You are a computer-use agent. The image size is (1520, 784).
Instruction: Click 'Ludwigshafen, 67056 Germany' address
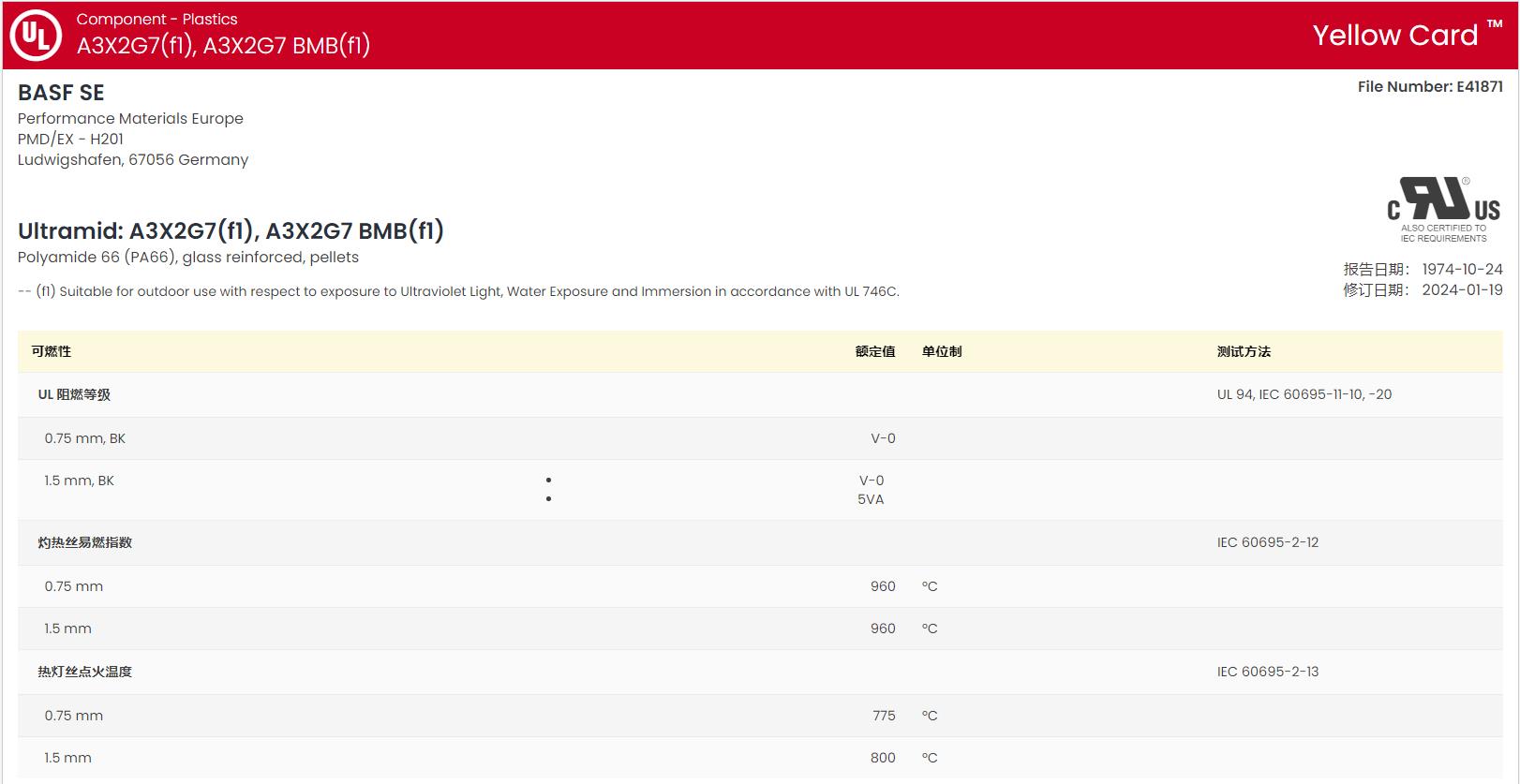pyautogui.click(x=133, y=159)
